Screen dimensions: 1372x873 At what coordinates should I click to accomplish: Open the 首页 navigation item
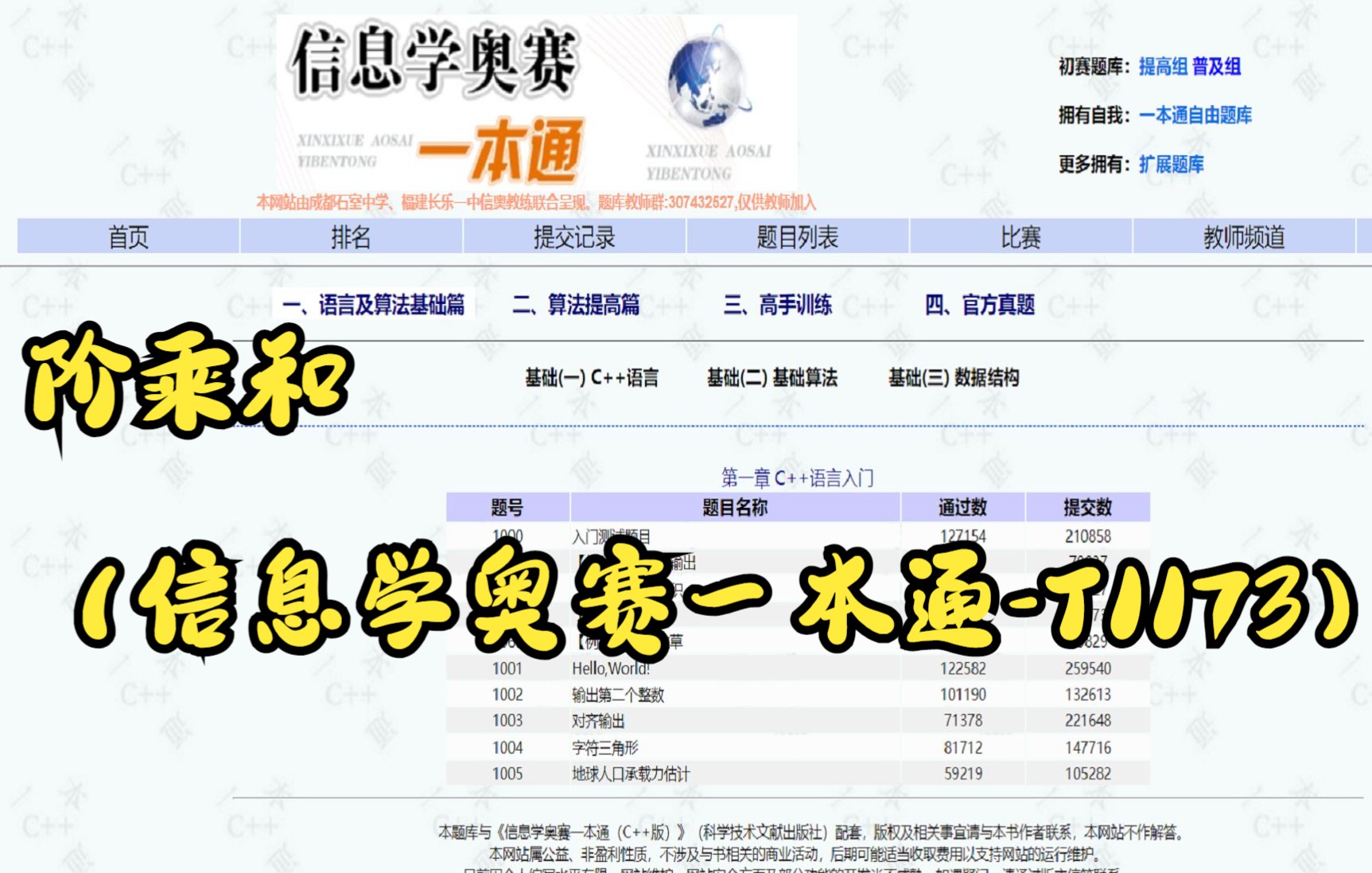click(128, 237)
